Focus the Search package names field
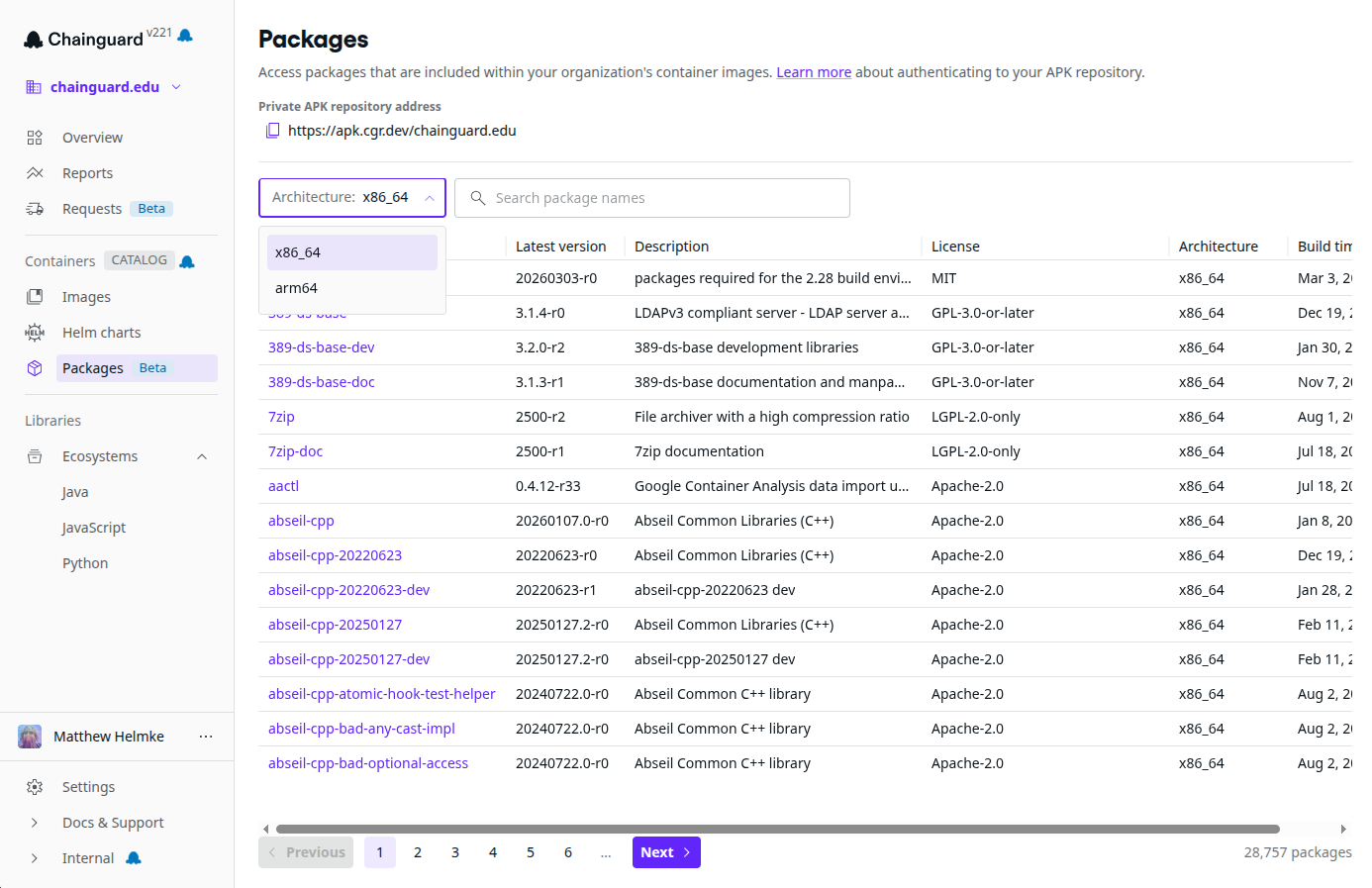 pos(663,198)
